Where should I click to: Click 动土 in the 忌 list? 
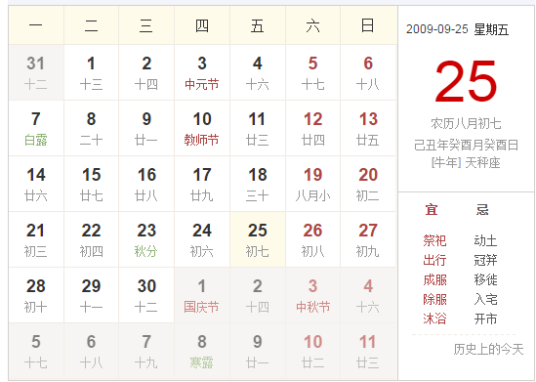pyautogui.click(x=485, y=240)
